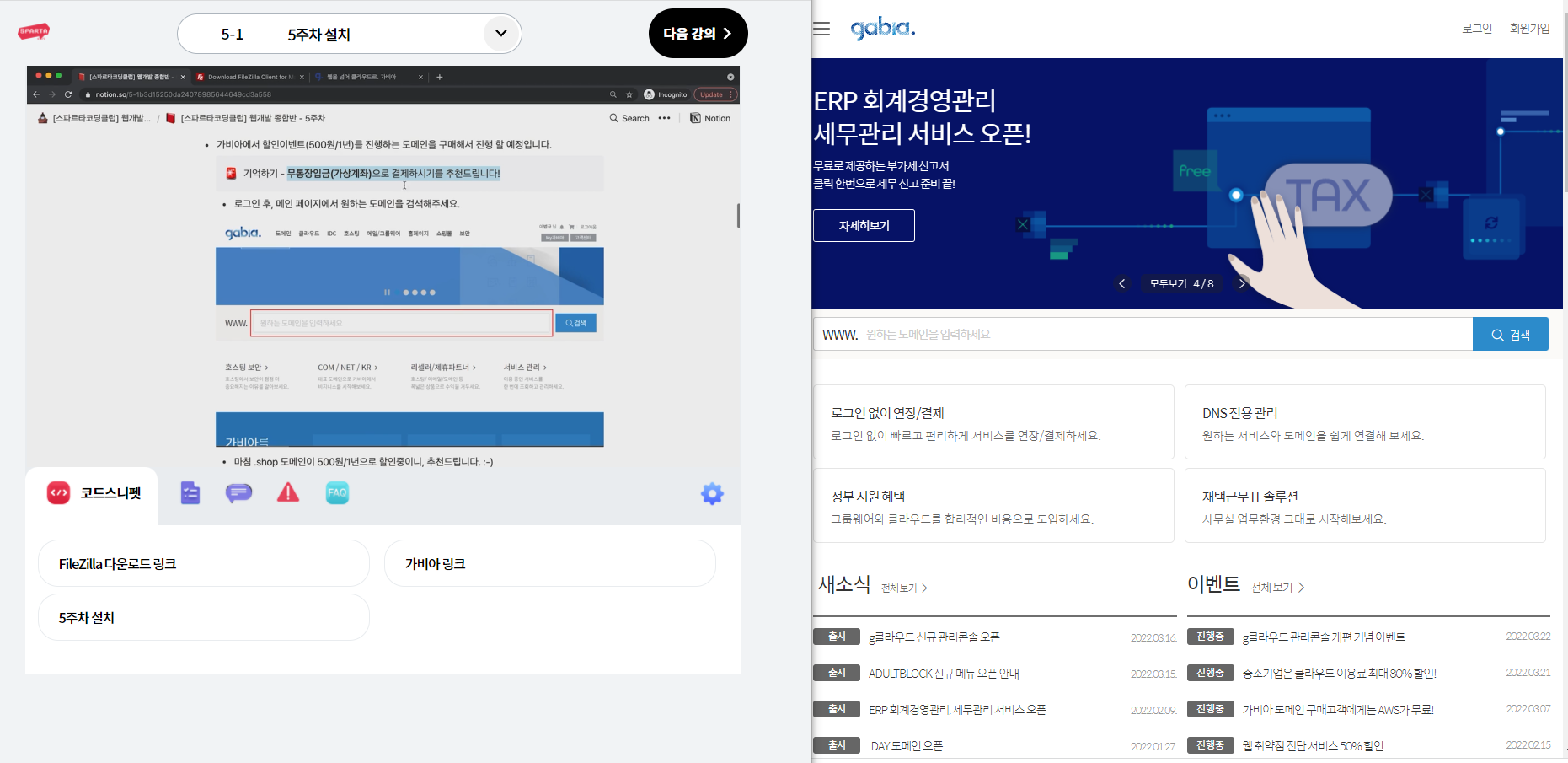This screenshot has width=1568, height=763.
Task: Click the gabia logo
Action: [883, 29]
